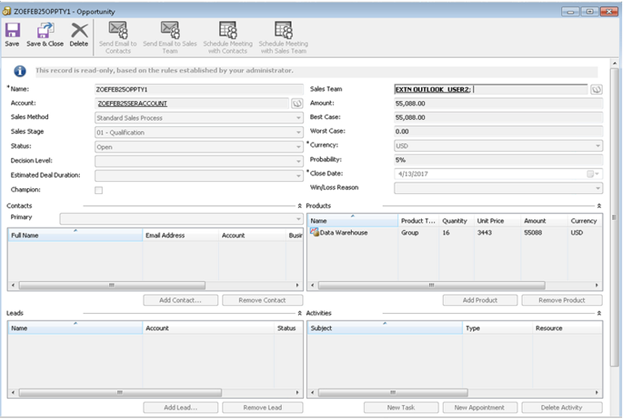Click the Save & Close toolbar icon
623x419 pixels.
click(x=44, y=30)
